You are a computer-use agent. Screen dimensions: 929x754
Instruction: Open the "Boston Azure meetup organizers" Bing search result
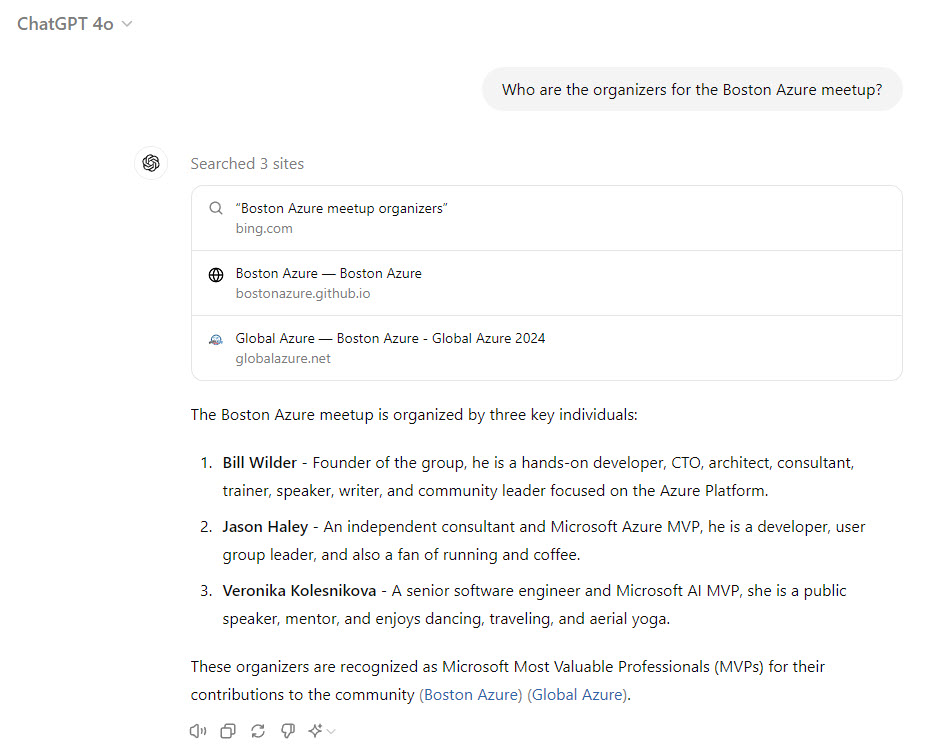546,218
